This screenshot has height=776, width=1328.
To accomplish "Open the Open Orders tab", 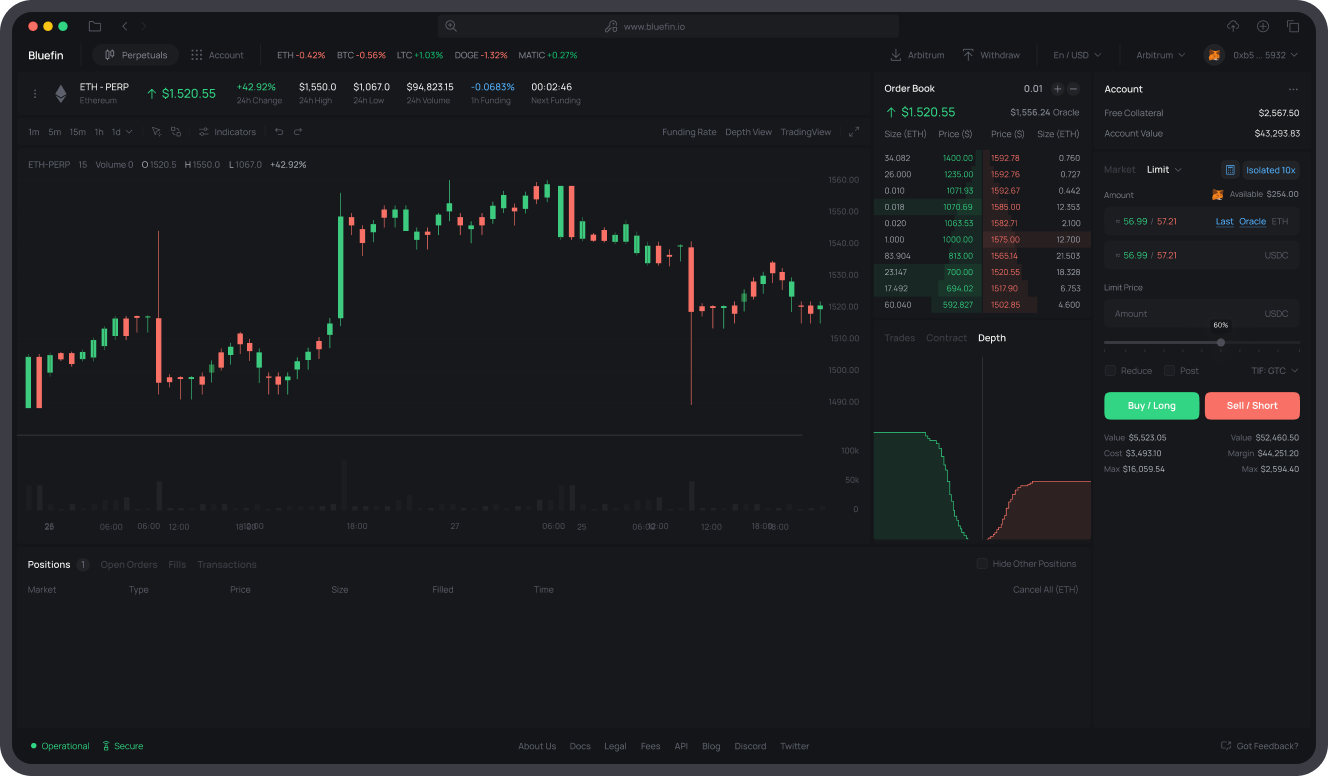I will click(129, 565).
